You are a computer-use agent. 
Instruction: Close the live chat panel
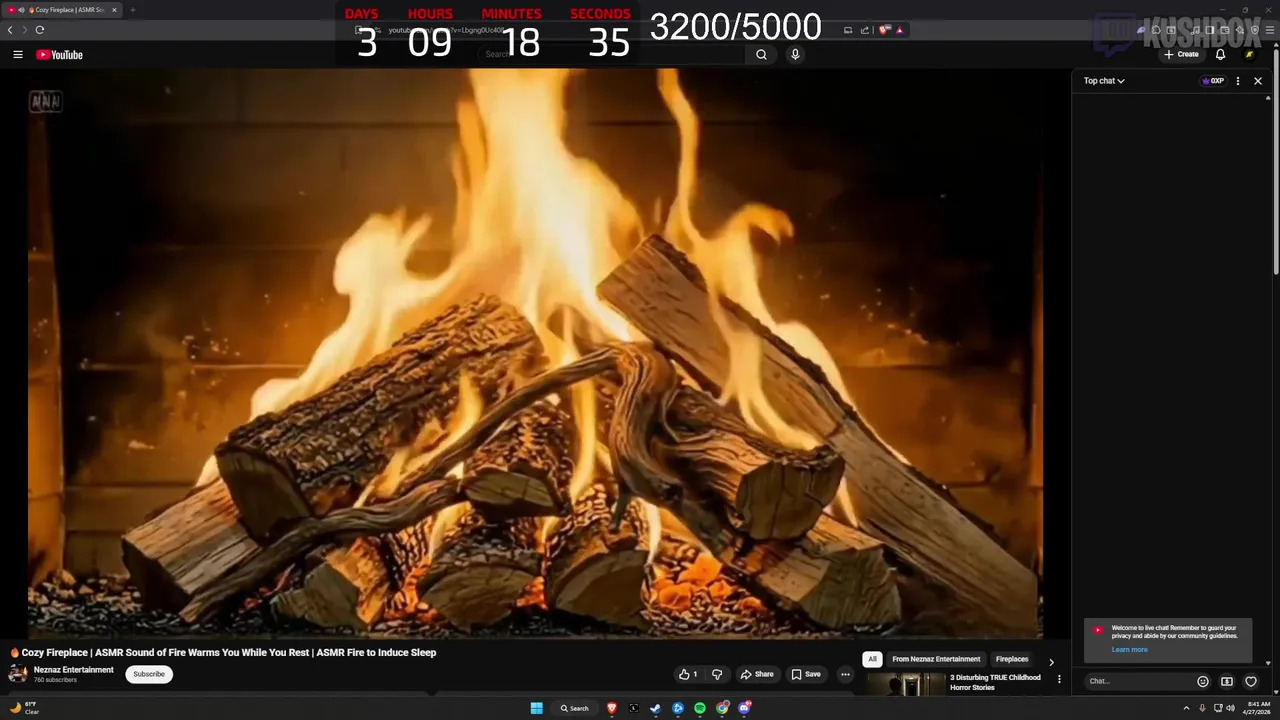1258,81
